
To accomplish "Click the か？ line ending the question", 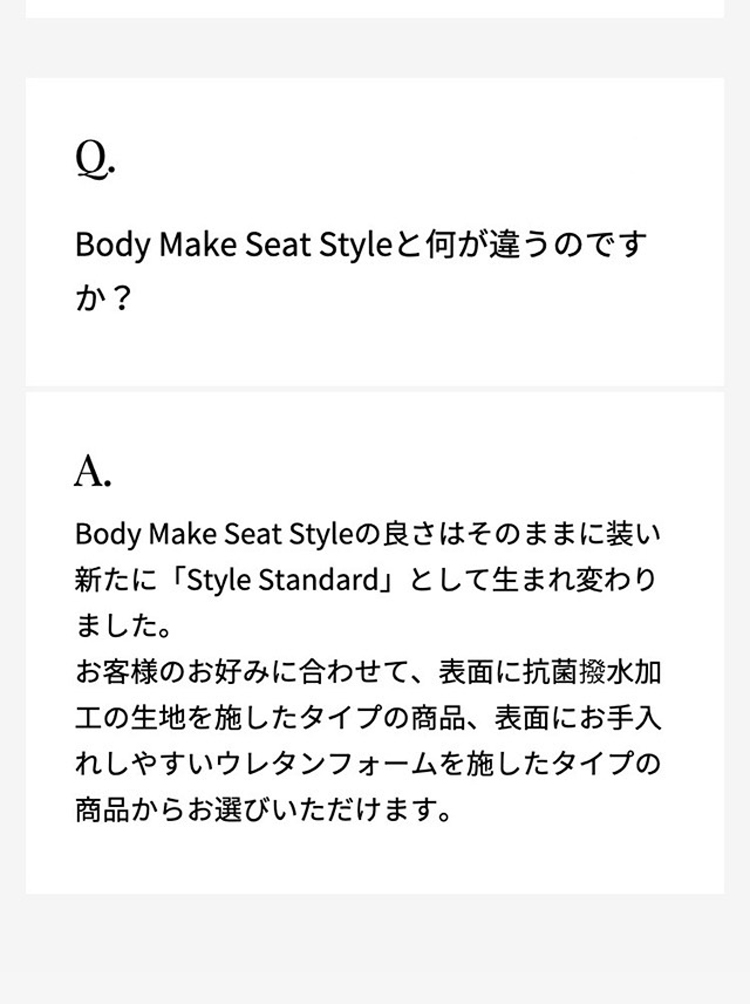I will [x=104, y=298].
